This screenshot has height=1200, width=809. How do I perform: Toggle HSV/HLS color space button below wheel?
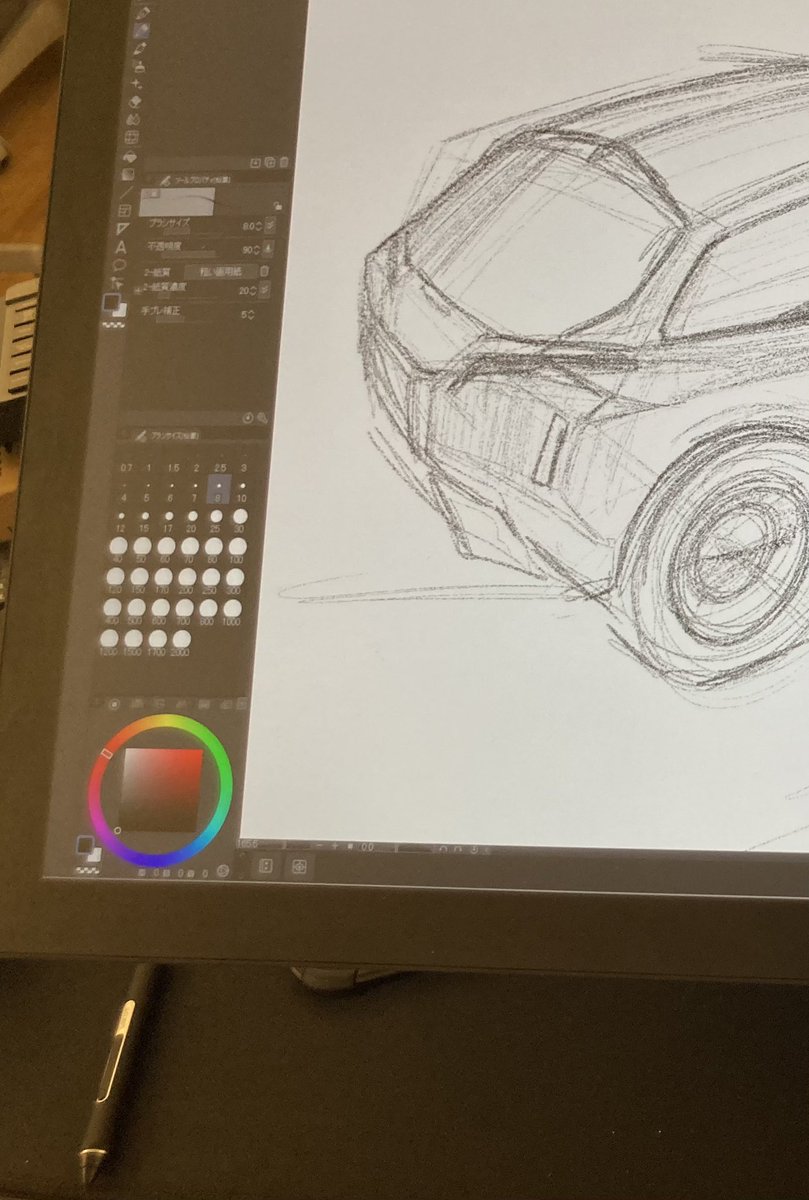221,871
